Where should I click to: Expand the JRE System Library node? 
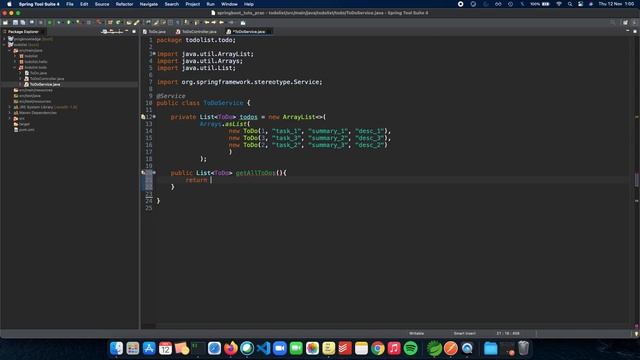point(10,107)
